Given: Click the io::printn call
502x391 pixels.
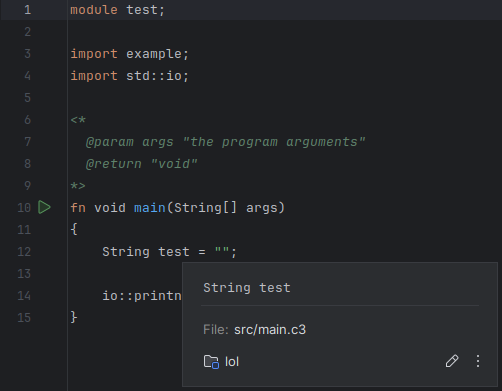Looking at the screenshot, I should (142, 296).
